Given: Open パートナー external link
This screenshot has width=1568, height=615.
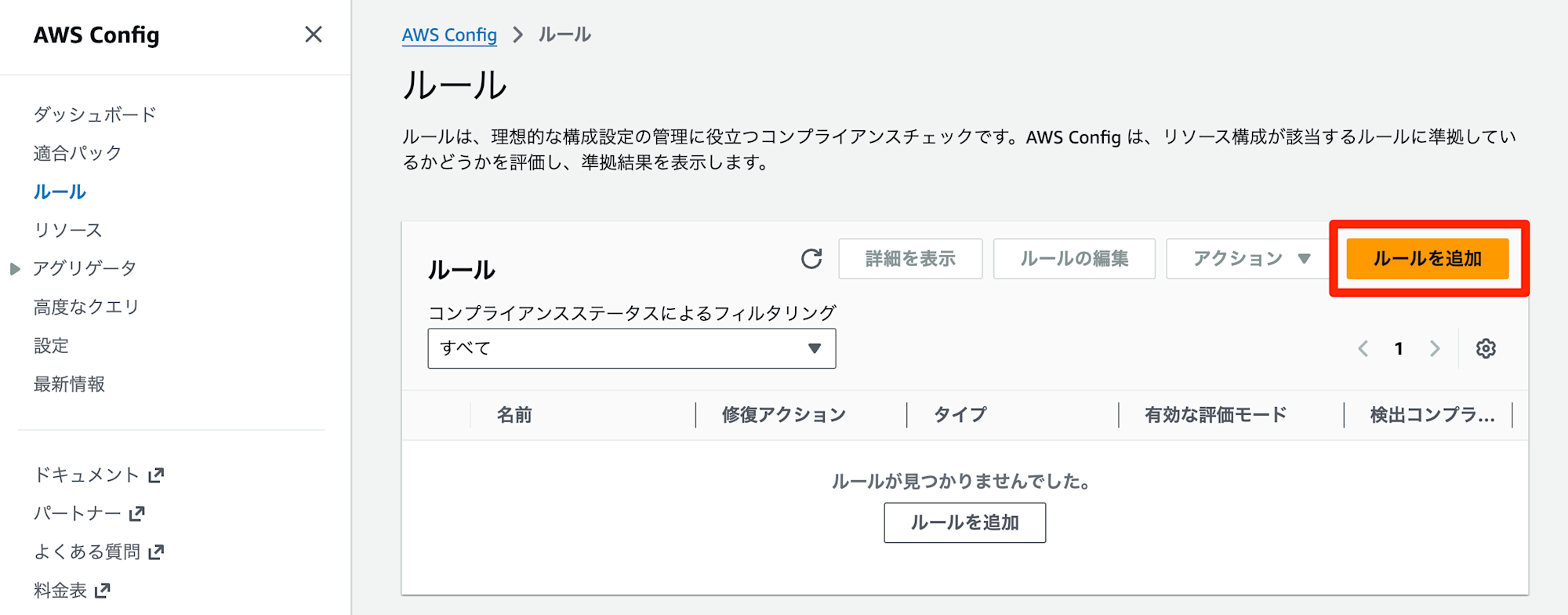Looking at the screenshot, I should (x=89, y=513).
